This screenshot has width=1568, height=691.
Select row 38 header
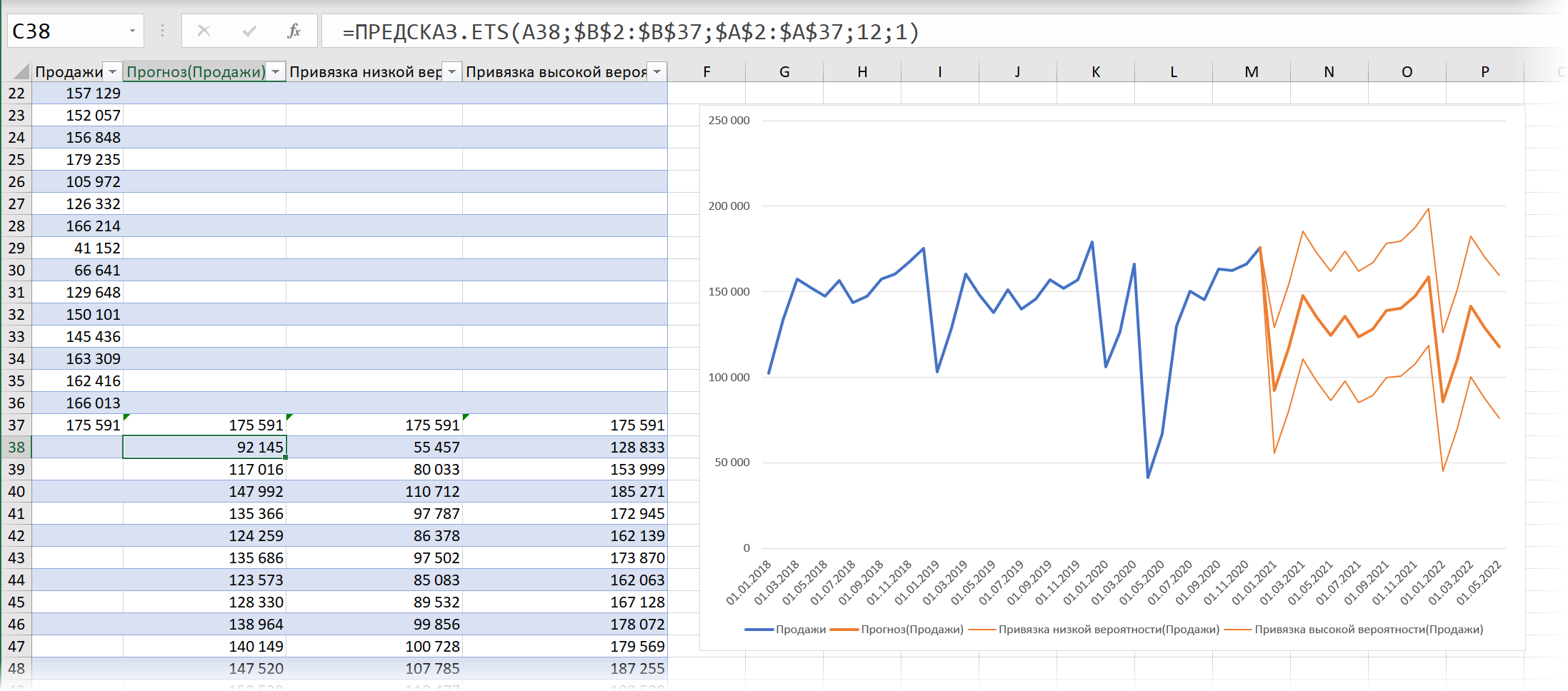click(x=16, y=447)
